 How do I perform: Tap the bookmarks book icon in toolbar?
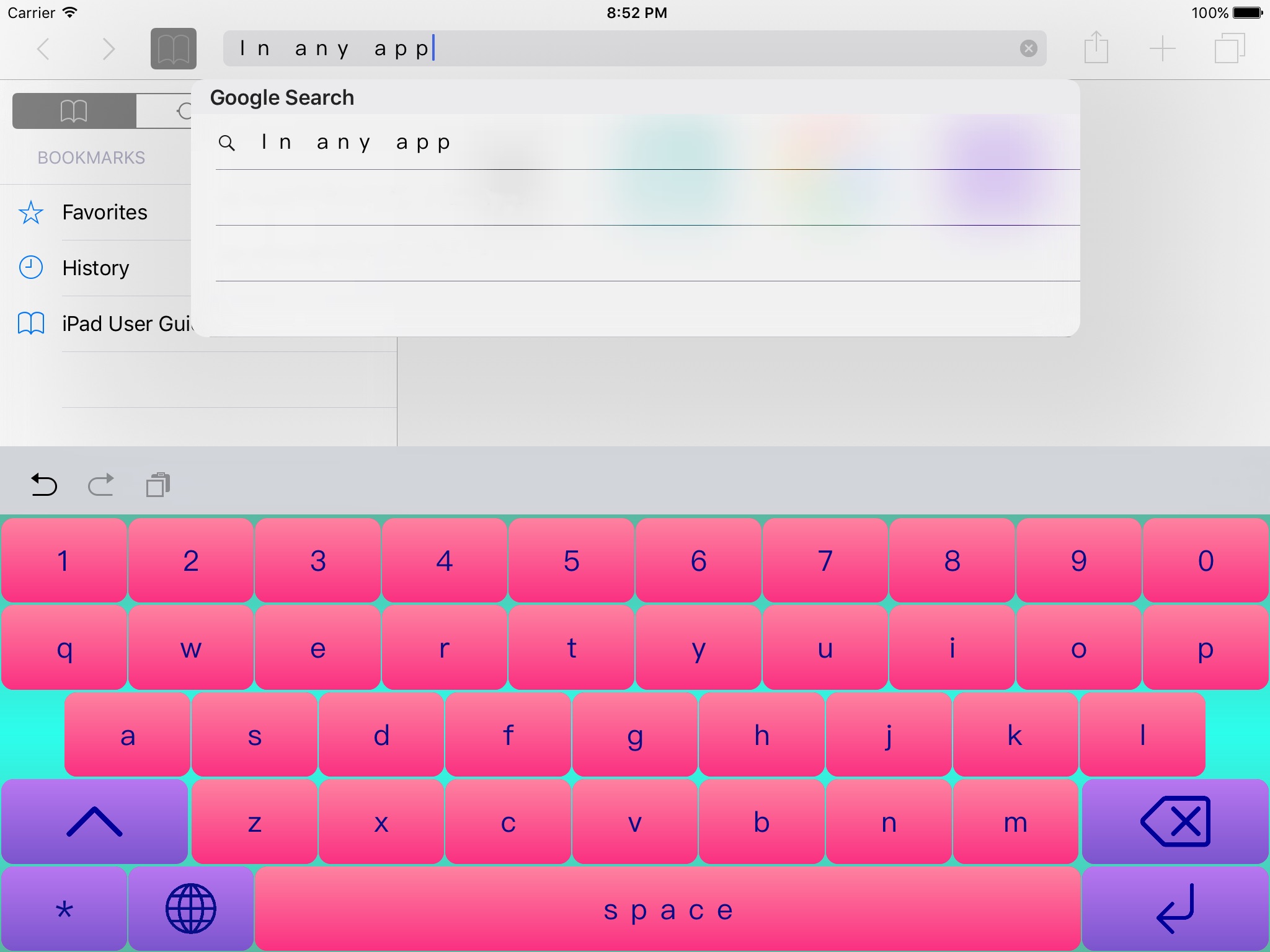173,48
